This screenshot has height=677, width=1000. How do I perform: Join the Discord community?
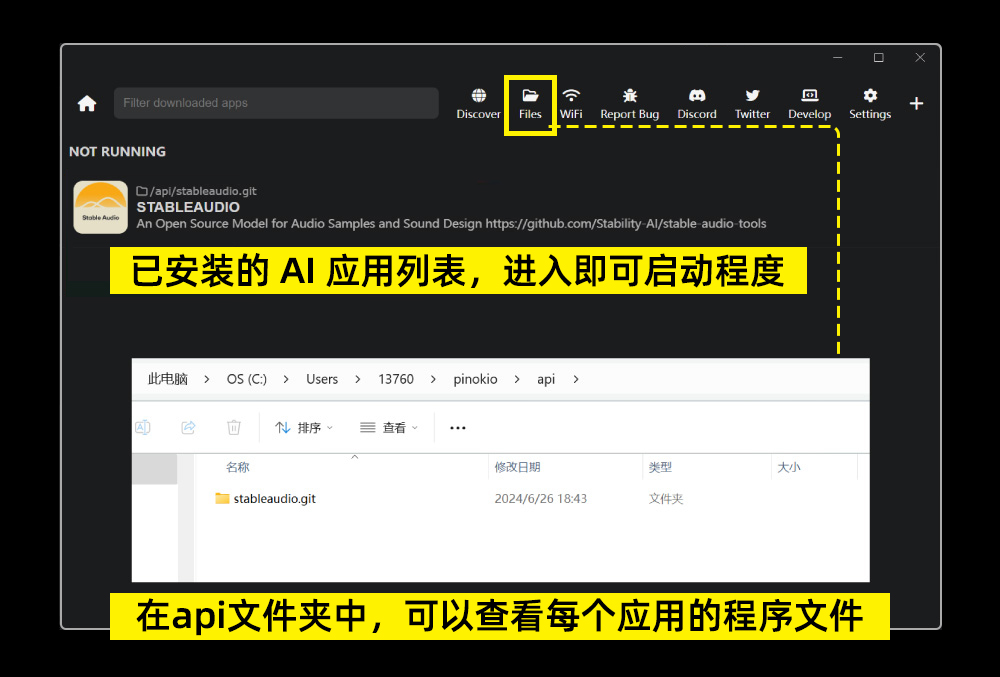coord(696,97)
